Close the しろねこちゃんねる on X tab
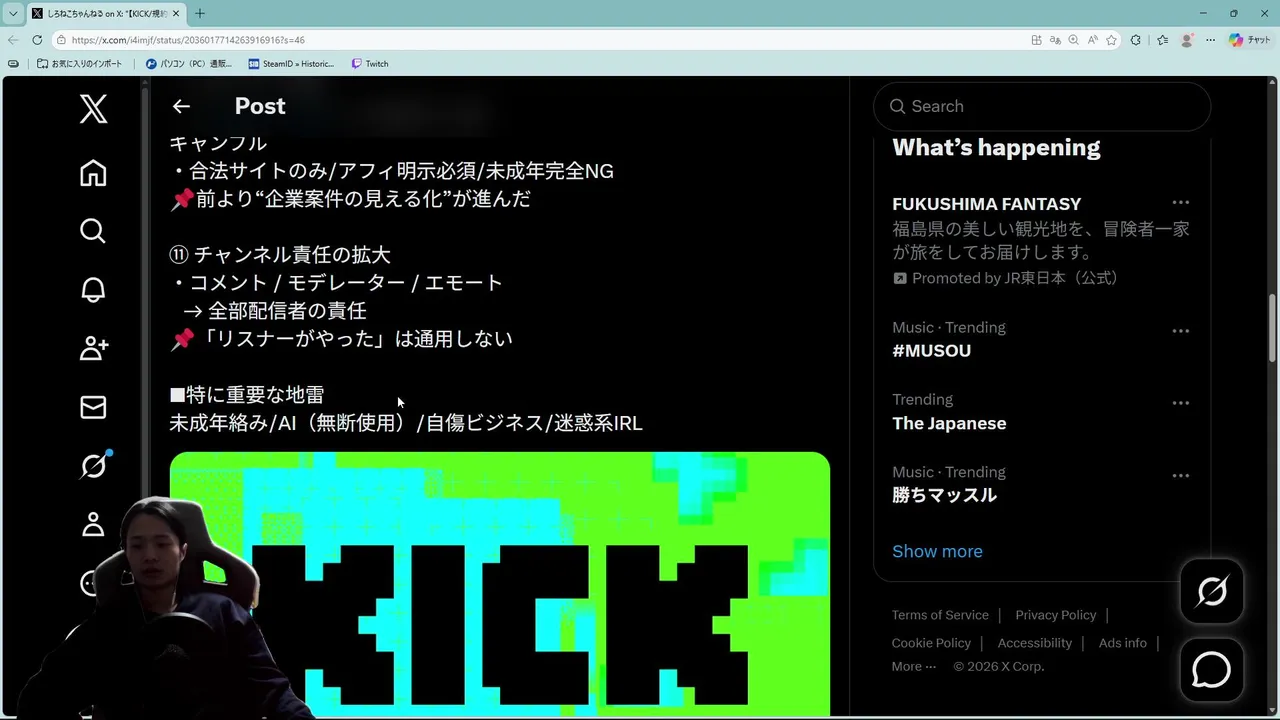 [176, 13]
